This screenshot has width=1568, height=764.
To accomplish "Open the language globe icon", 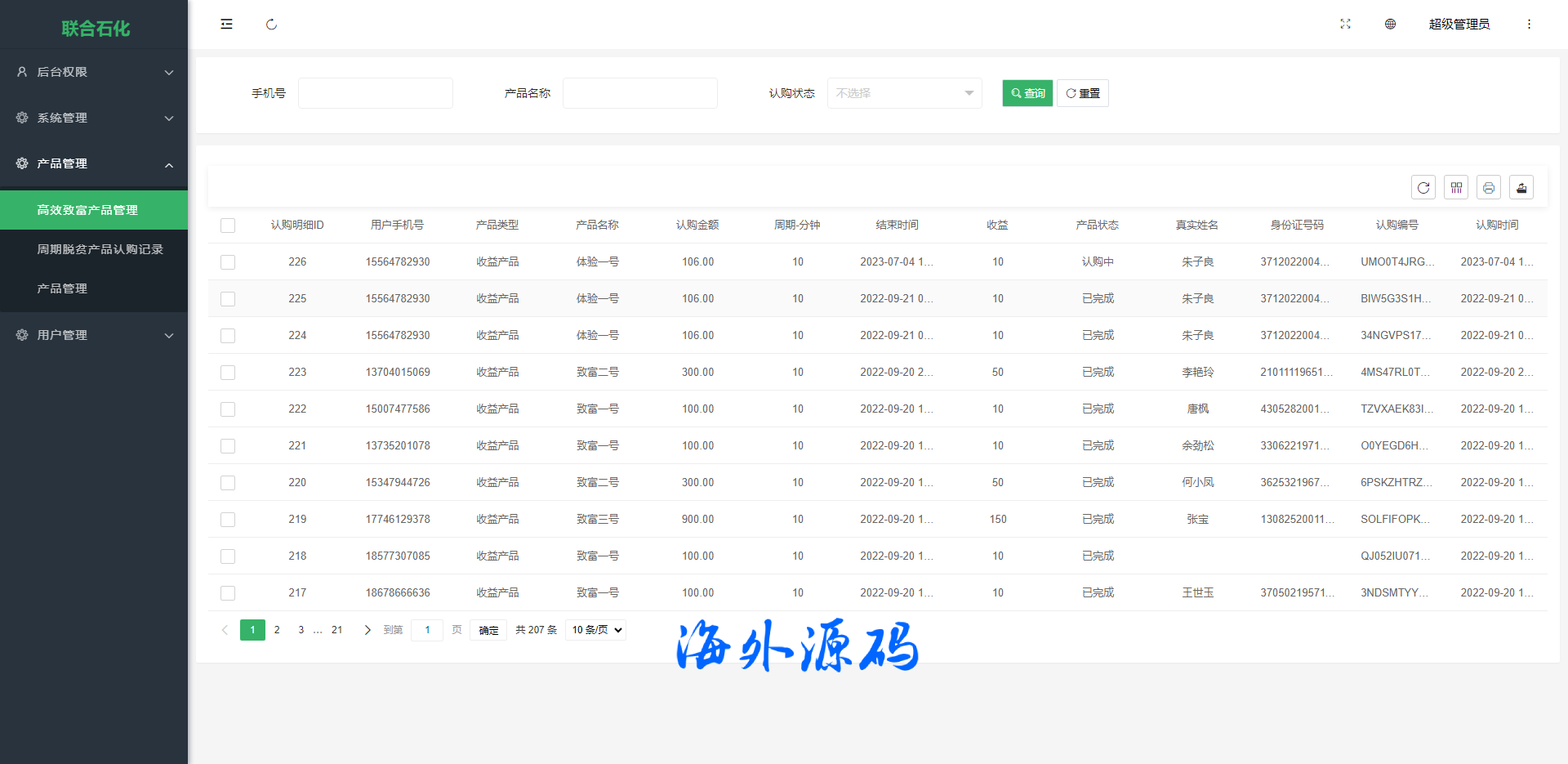I will [x=1390, y=25].
